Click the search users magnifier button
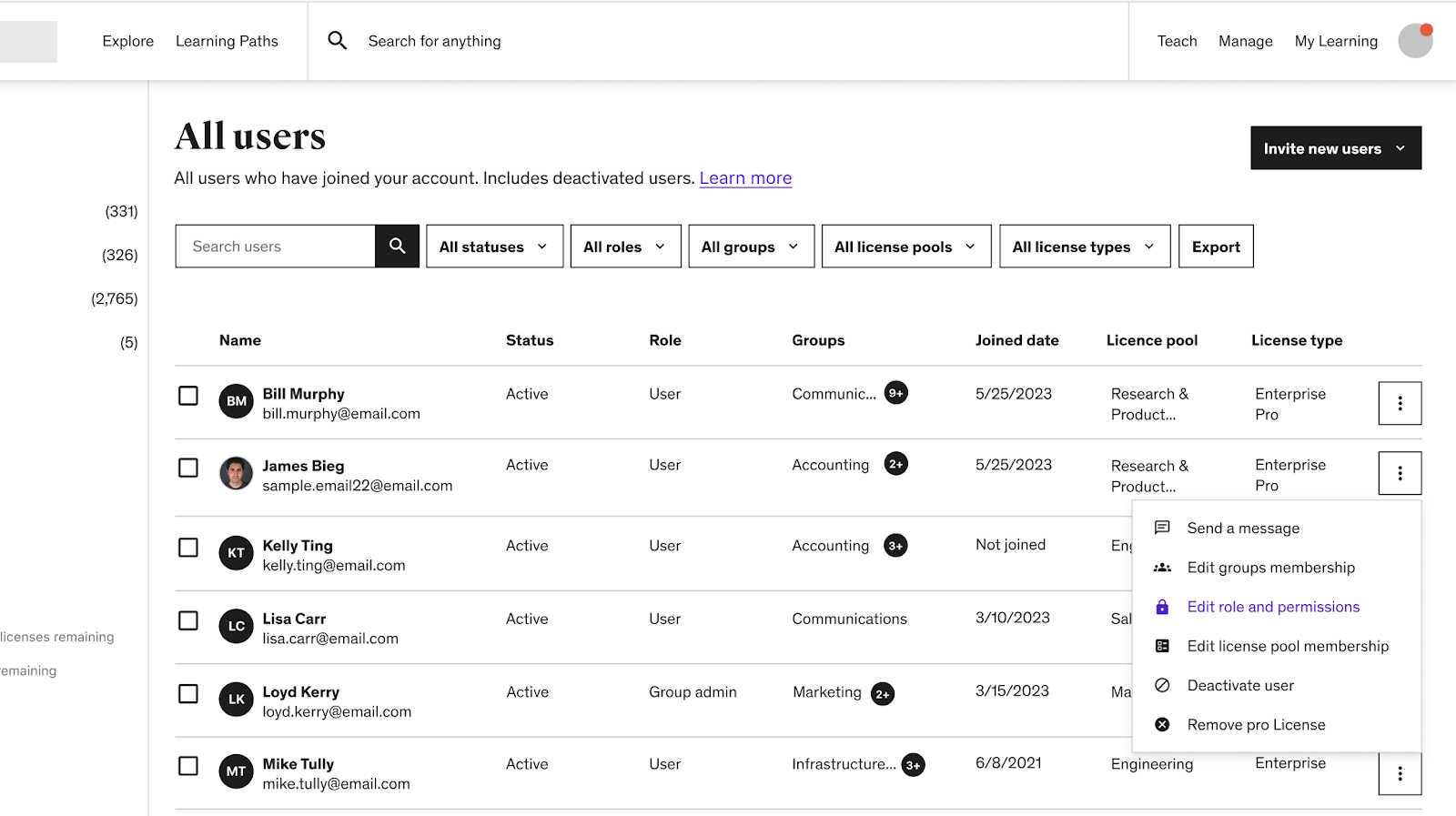 pos(397,247)
